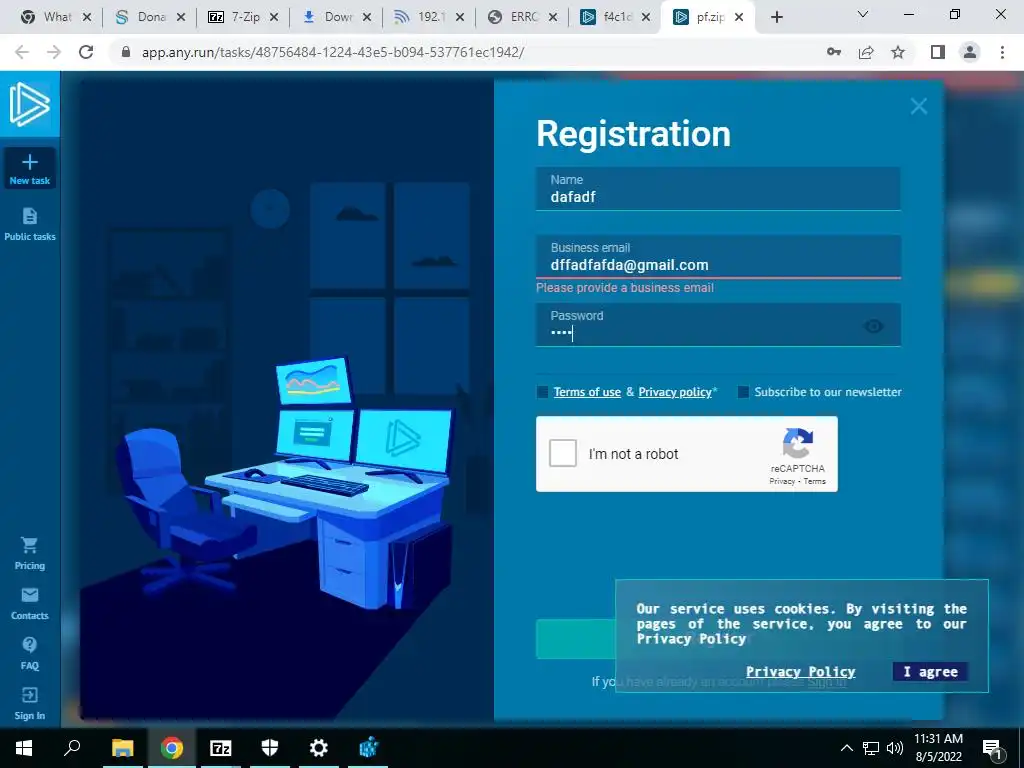Open volume control in tray
Image resolution: width=1024 pixels, height=768 pixels.
pos(895,748)
